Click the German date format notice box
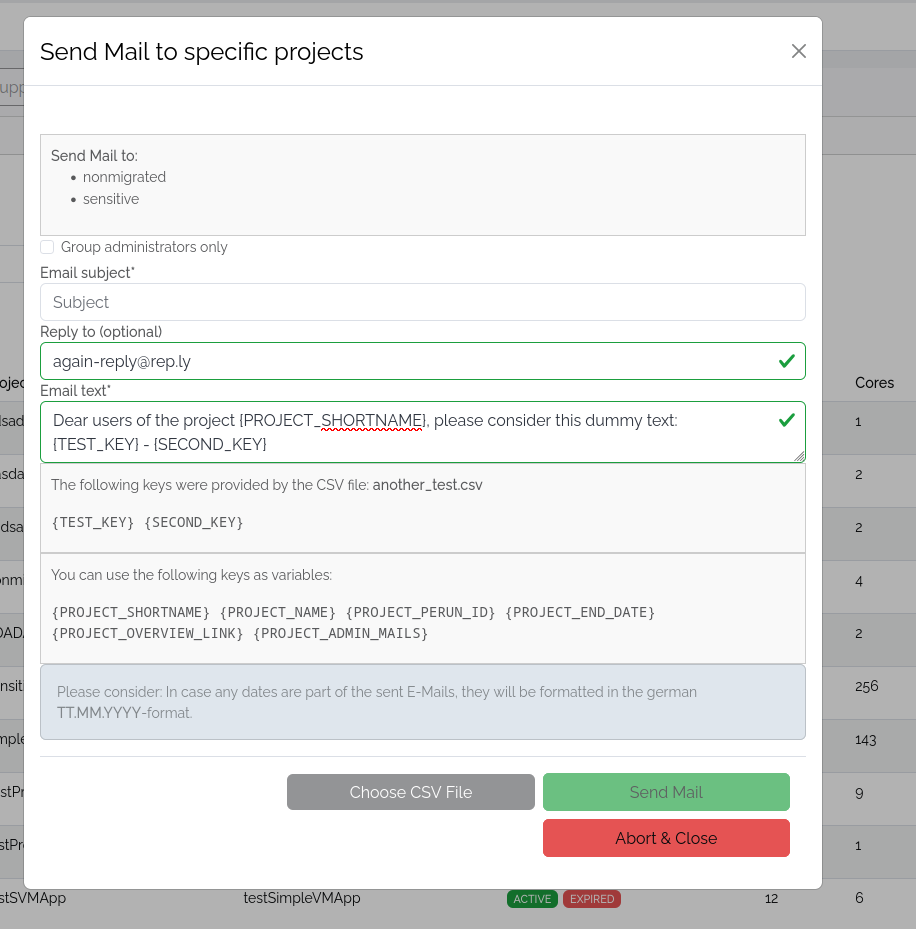The width and height of the screenshot is (916, 929). [x=422, y=702]
